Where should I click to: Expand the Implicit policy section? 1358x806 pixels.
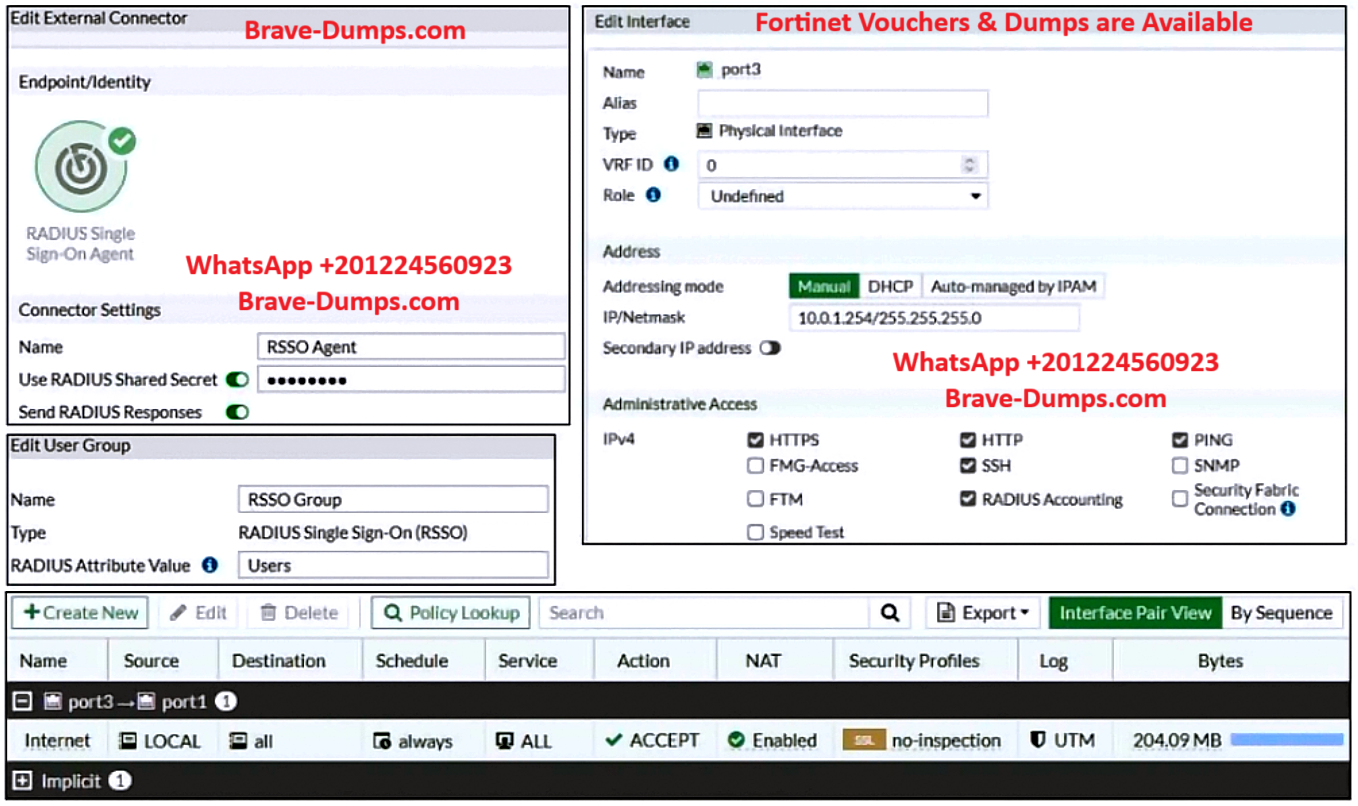coord(24,781)
